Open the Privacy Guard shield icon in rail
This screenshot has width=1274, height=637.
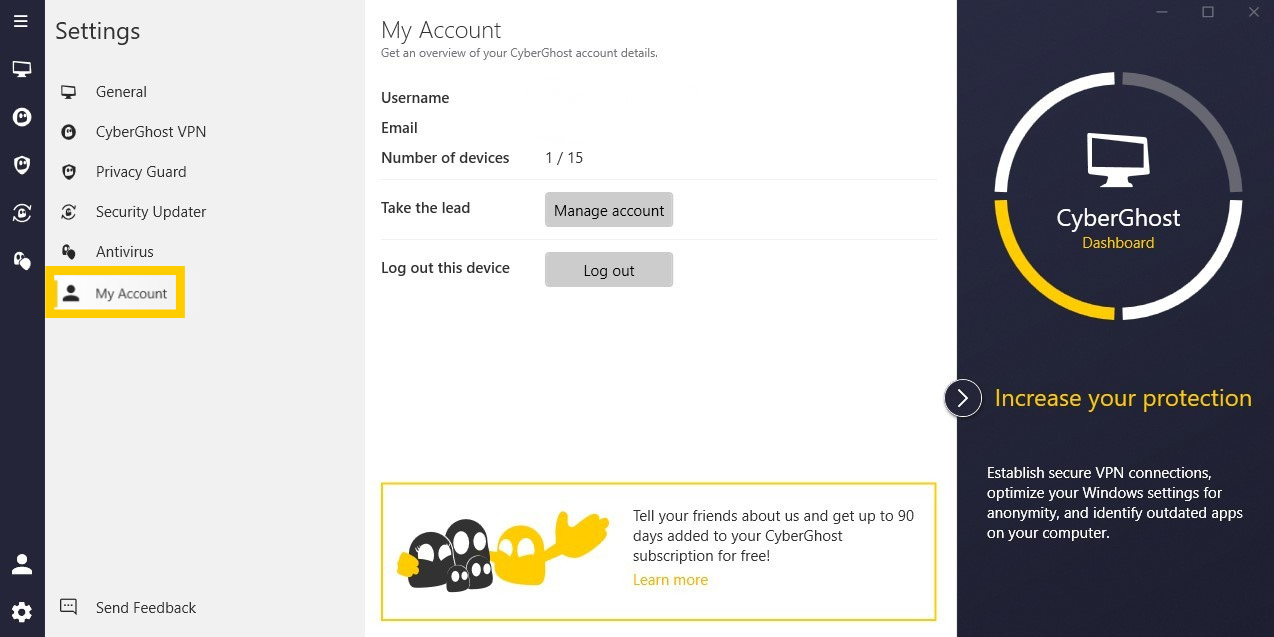(x=21, y=165)
